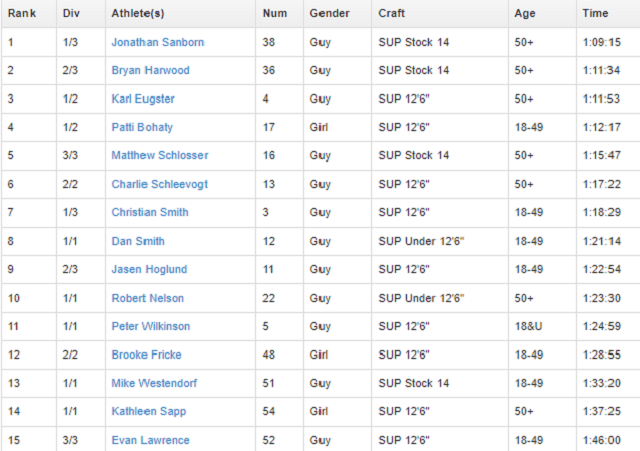Open Christian Smith's athlete page

pyautogui.click(x=150, y=213)
